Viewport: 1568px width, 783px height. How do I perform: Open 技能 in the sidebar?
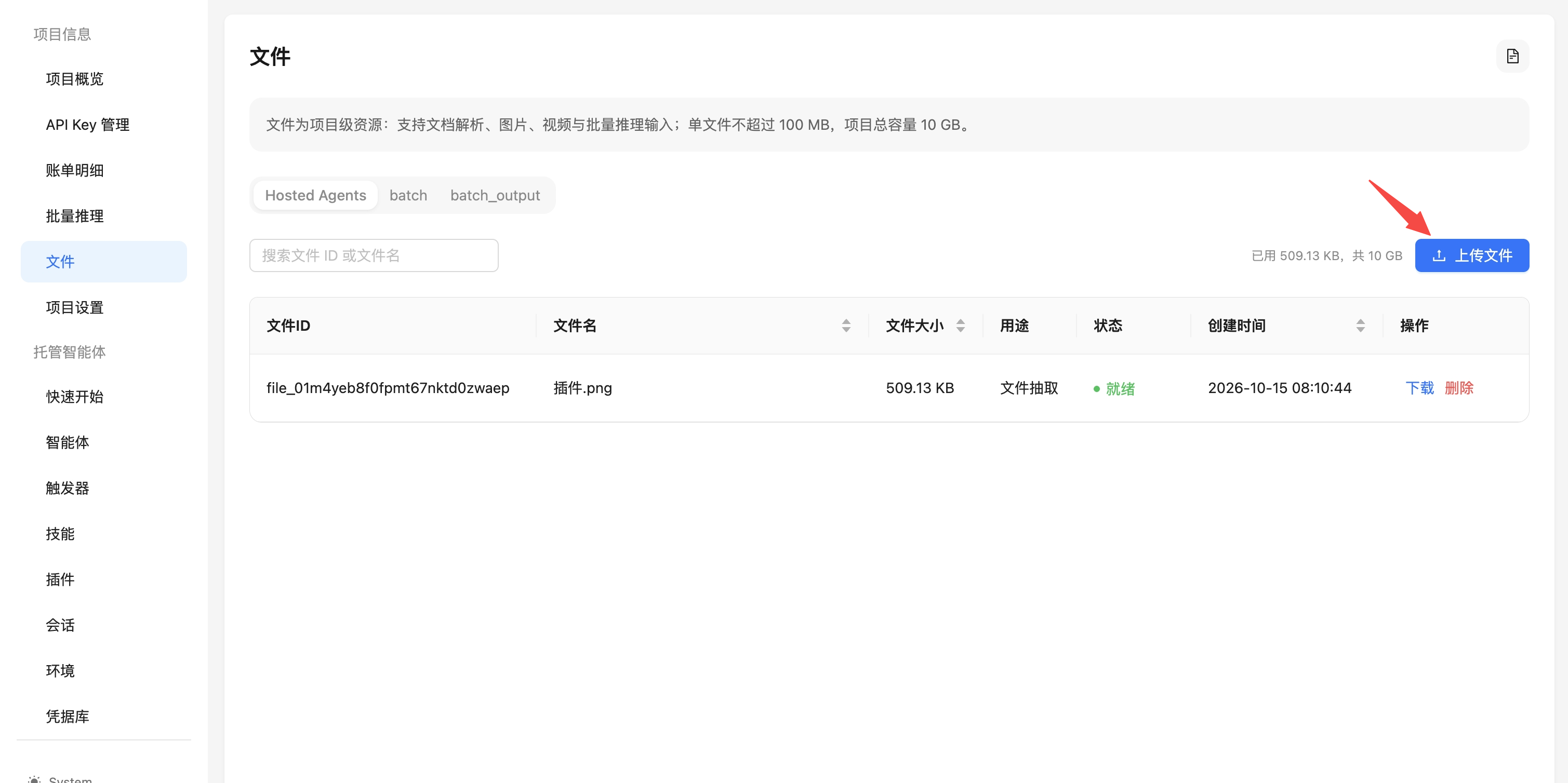click(x=103, y=534)
